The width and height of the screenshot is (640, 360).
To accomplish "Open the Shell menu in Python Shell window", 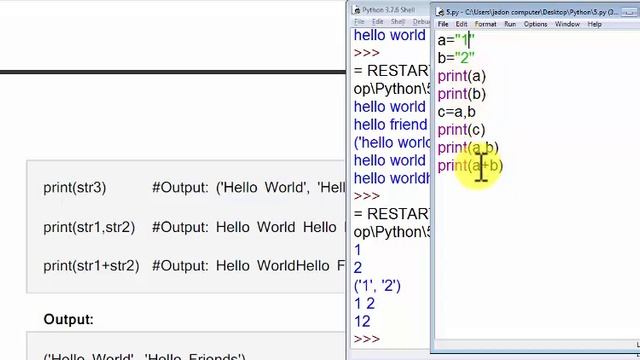I will pos(398,21).
